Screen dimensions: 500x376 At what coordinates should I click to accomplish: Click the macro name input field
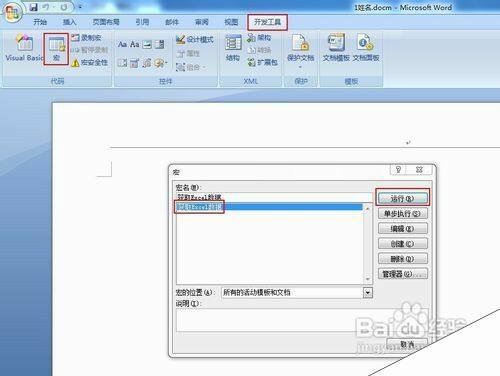(274, 197)
